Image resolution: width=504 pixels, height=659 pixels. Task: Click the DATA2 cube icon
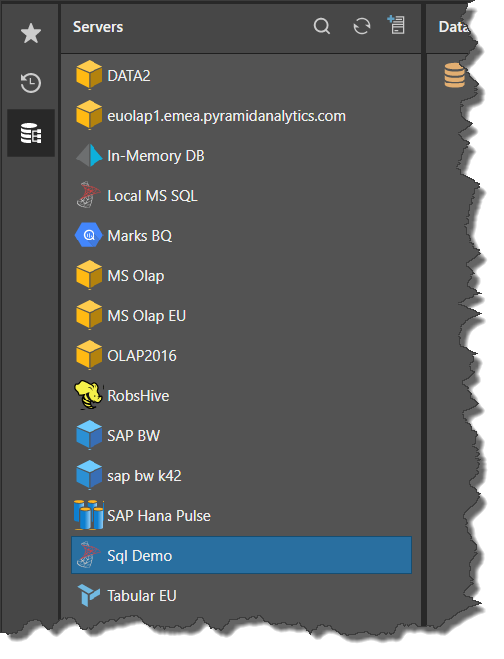(x=89, y=75)
